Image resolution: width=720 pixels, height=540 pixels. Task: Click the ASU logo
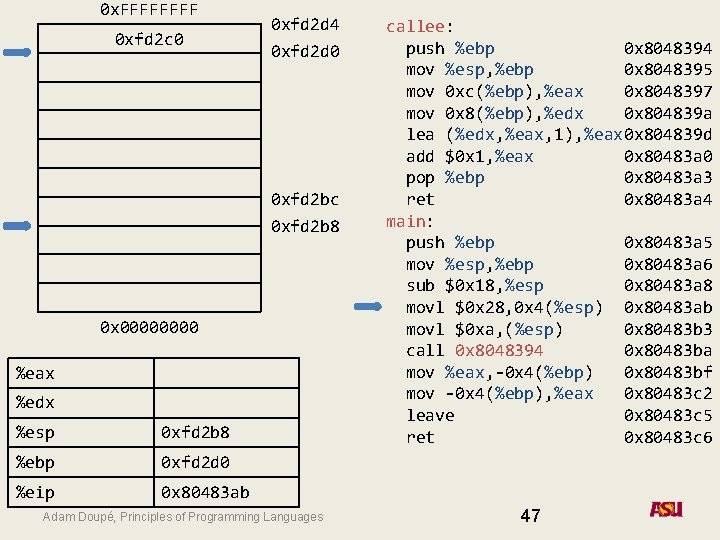[x=666, y=509]
